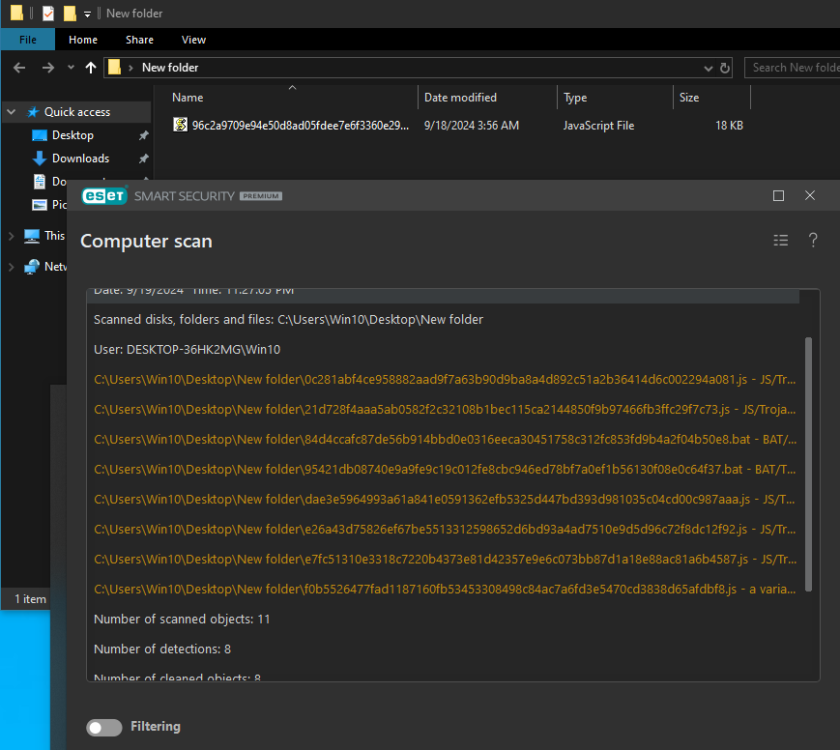
Task: Open recent locations dropdown arrow
Action: (71, 68)
